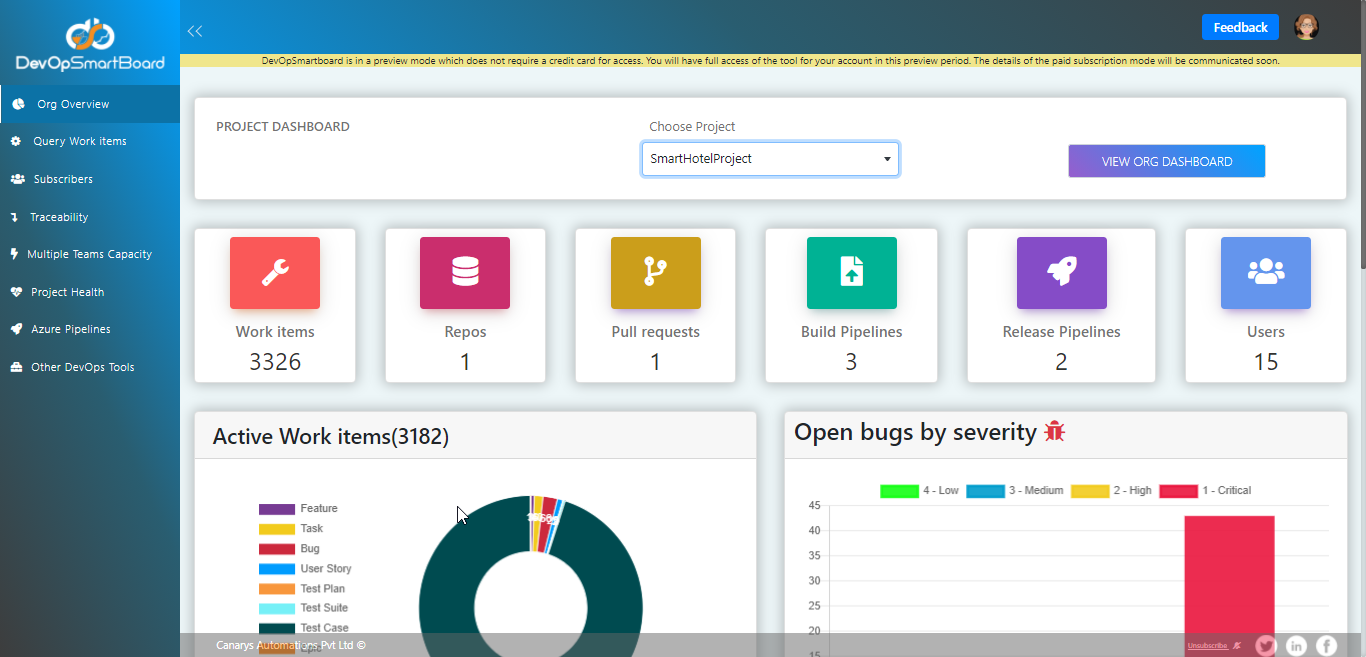
Task: Click the red Critical bar in chart
Action: (x=1229, y=585)
